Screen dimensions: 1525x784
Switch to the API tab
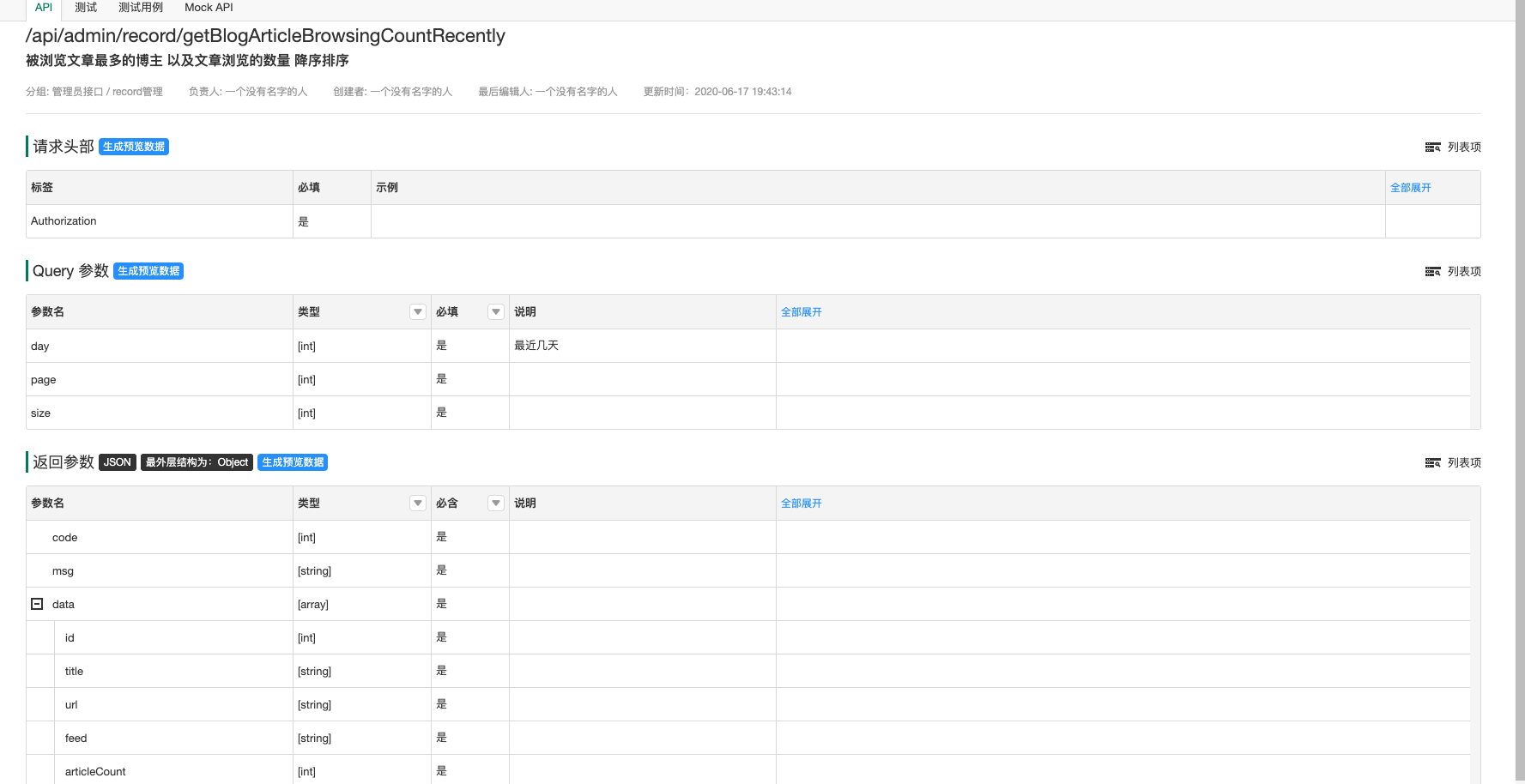pyautogui.click(x=44, y=8)
